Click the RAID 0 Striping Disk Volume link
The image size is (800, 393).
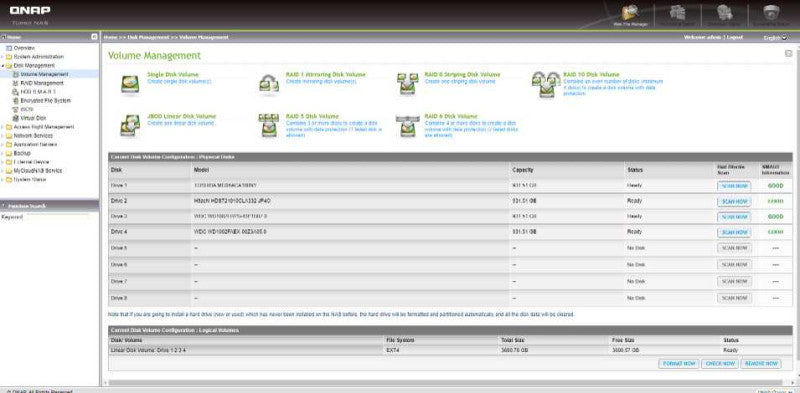(462, 75)
